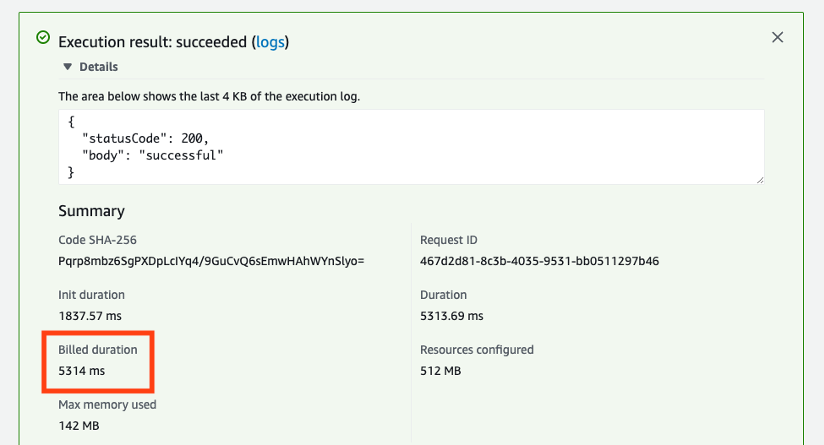Click the Request ID label

[x=450, y=240]
